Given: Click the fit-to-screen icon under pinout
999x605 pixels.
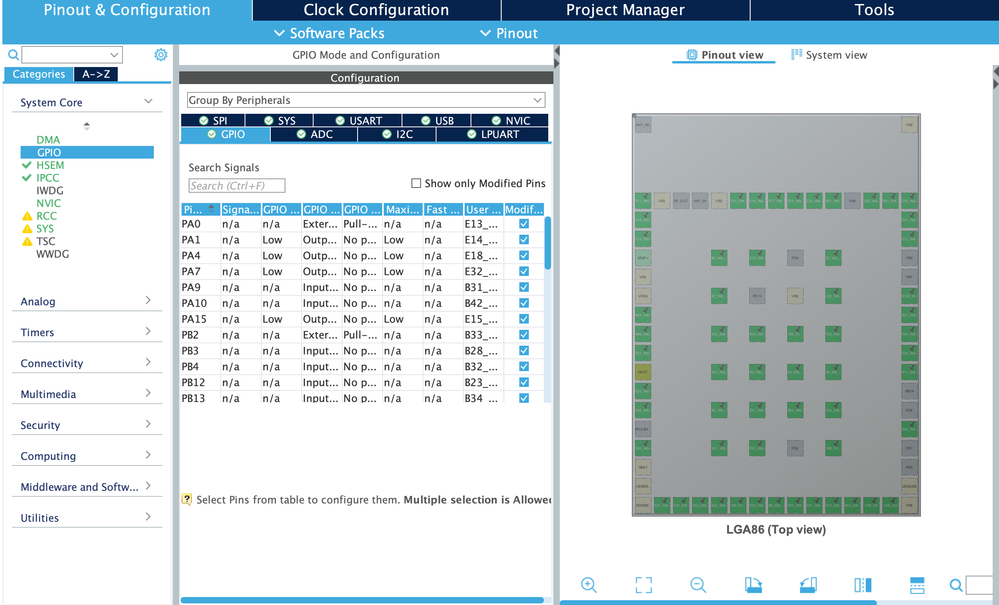Looking at the screenshot, I should click(643, 585).
